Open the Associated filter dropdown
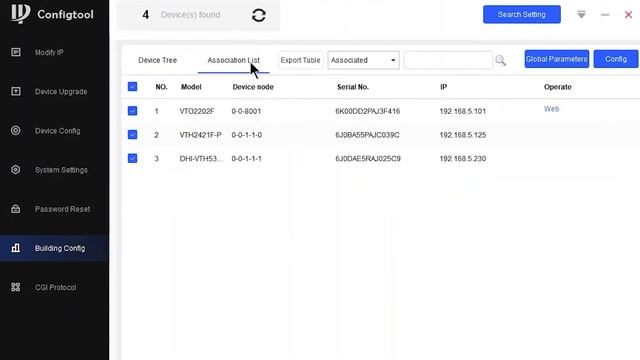 tap(363, 60)
